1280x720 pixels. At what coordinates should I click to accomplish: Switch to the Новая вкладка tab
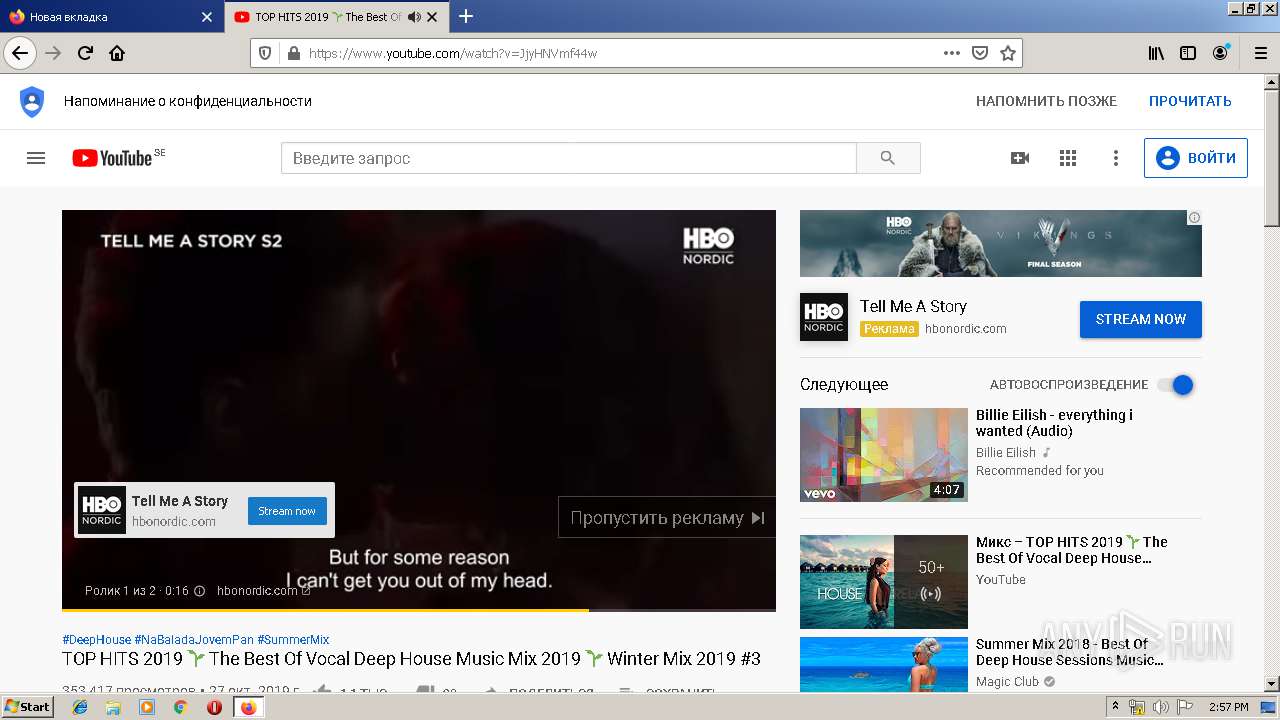(110, 17)
